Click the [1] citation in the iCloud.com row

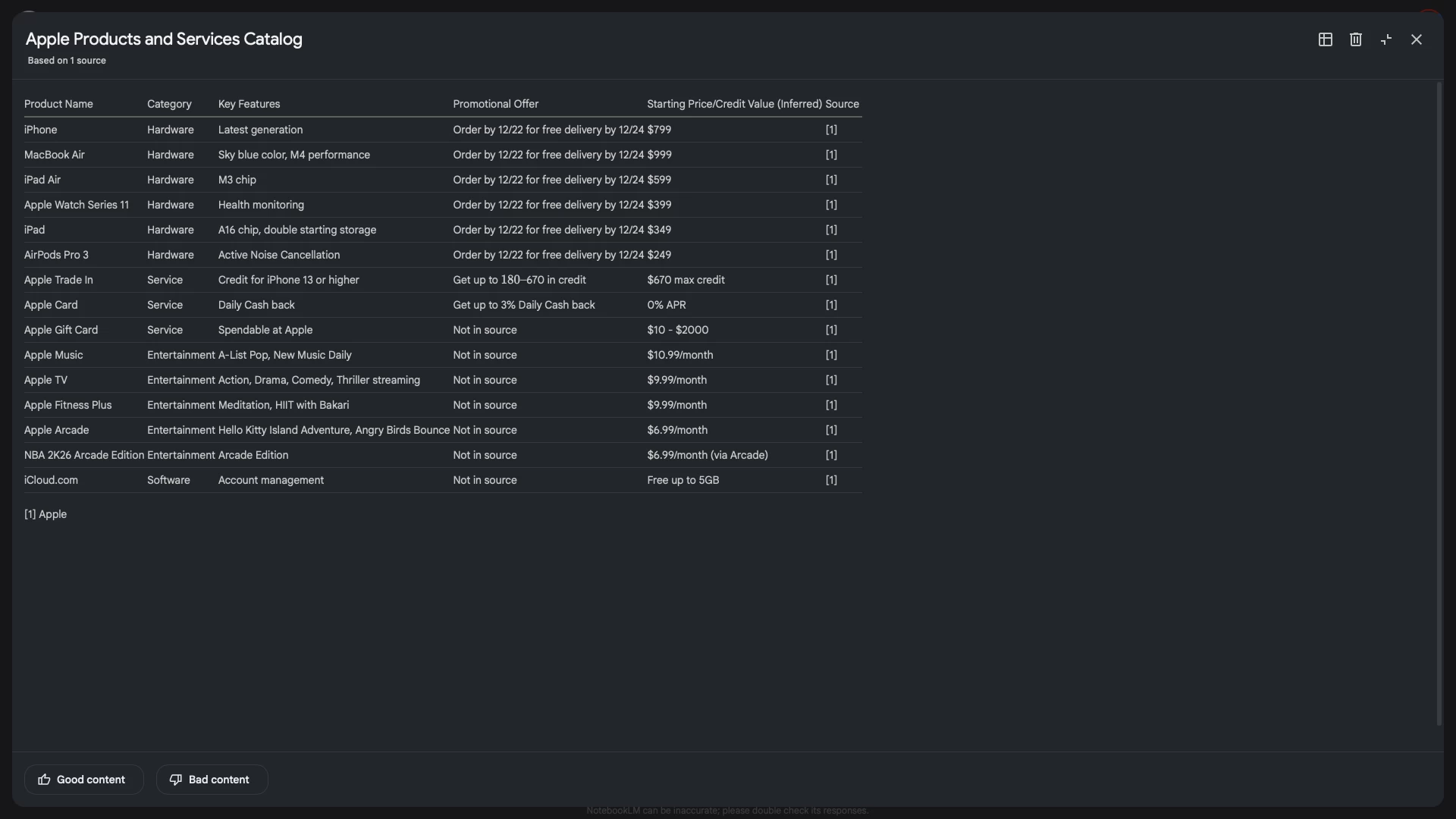[831, 480]
